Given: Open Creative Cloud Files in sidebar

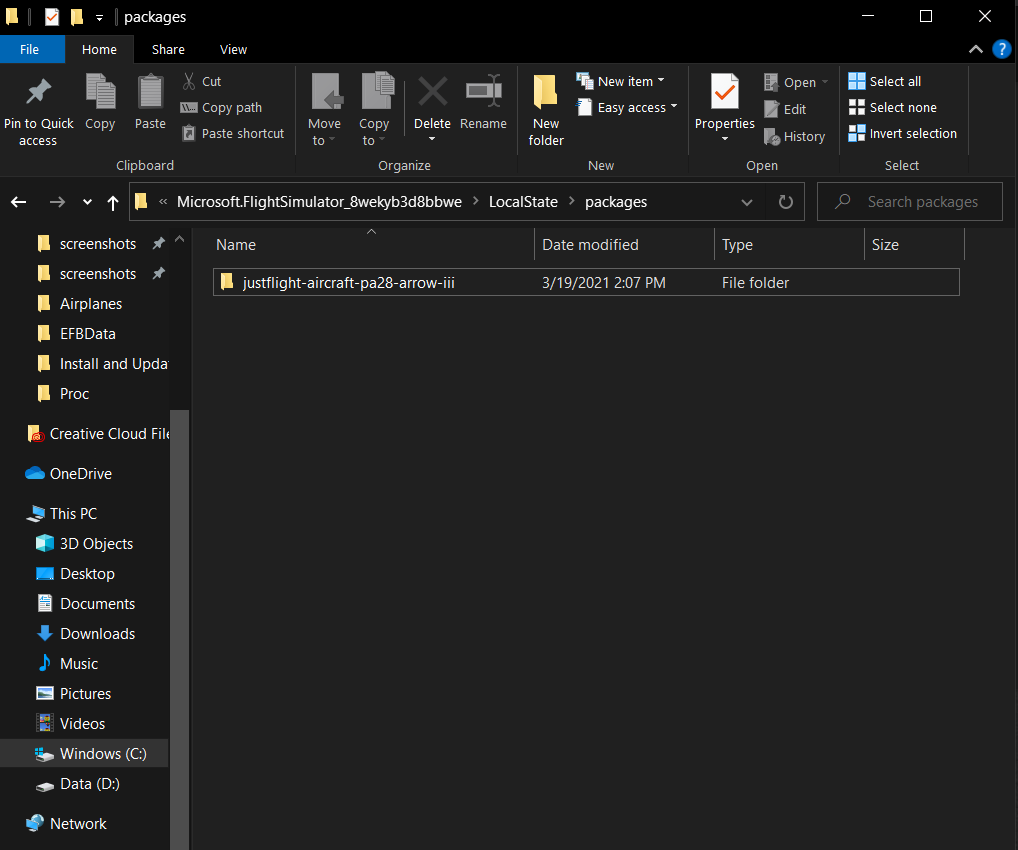Looking at the screenshot, I should (x=97, y=434).
